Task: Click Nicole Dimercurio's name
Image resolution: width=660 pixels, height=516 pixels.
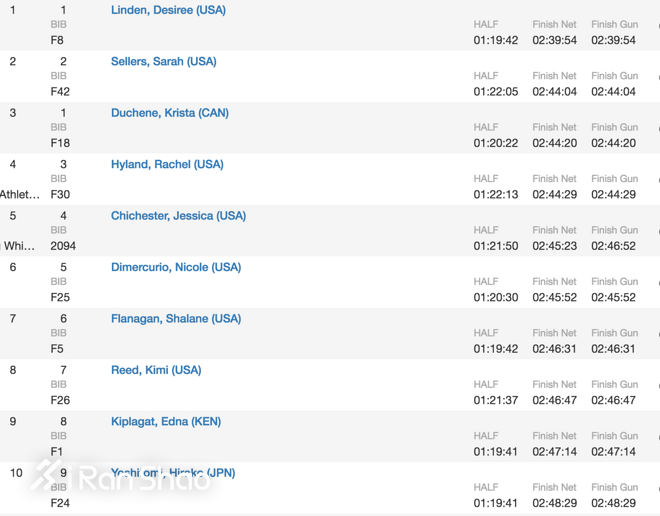Action: [x=176, y=267]
